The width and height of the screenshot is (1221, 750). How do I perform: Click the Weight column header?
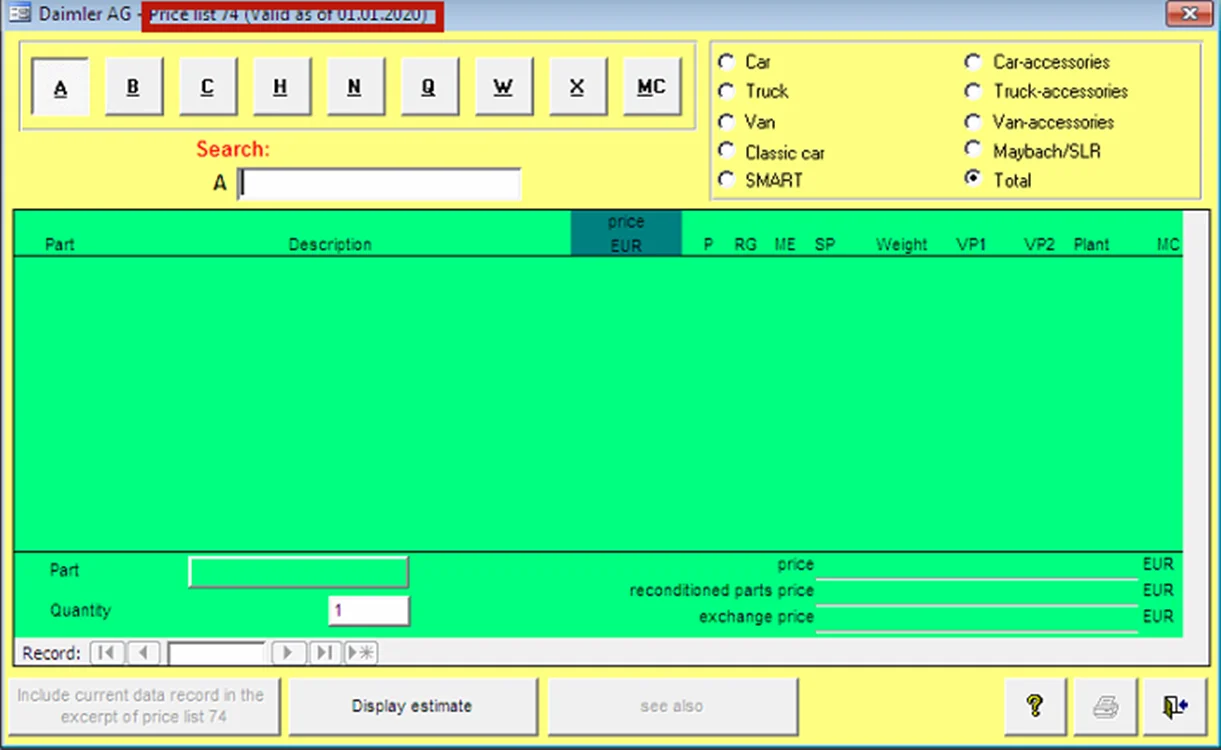902,244
